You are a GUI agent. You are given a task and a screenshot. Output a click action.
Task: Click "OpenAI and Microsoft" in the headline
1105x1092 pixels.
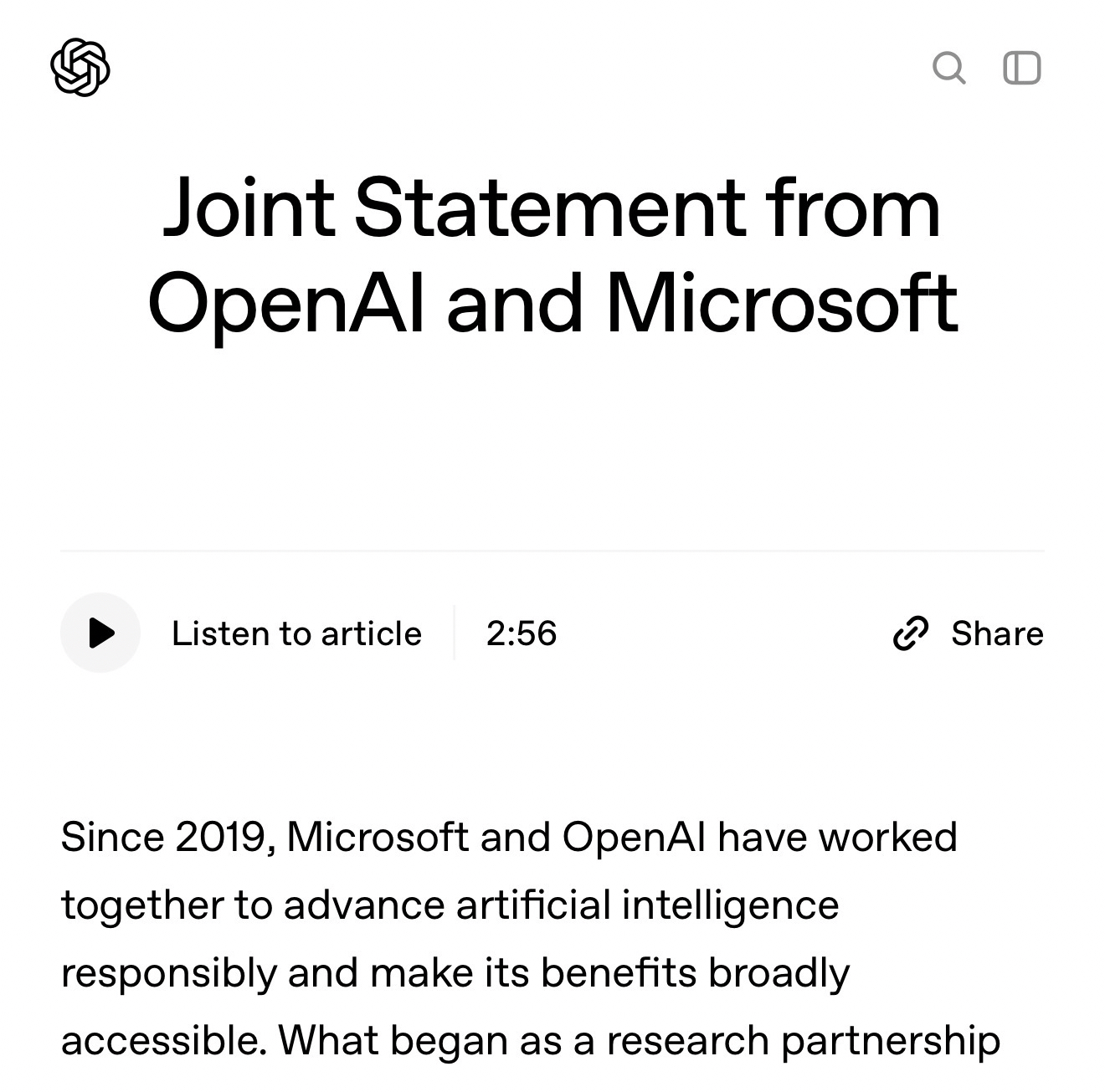tap(552, 303)
